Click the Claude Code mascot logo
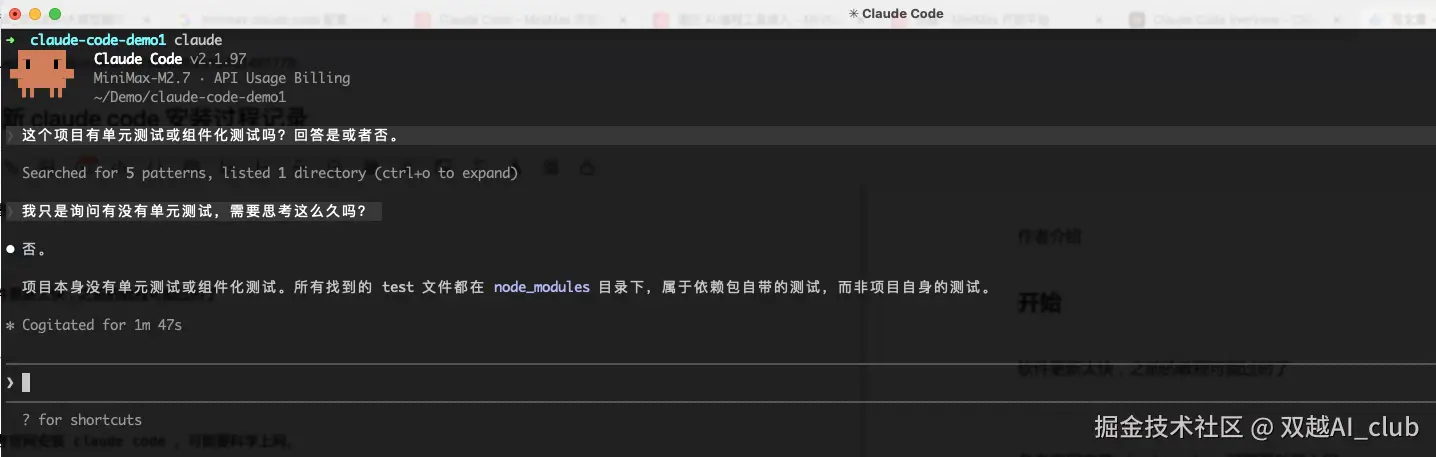This screenshot has width=1436, height=457. 42,73
